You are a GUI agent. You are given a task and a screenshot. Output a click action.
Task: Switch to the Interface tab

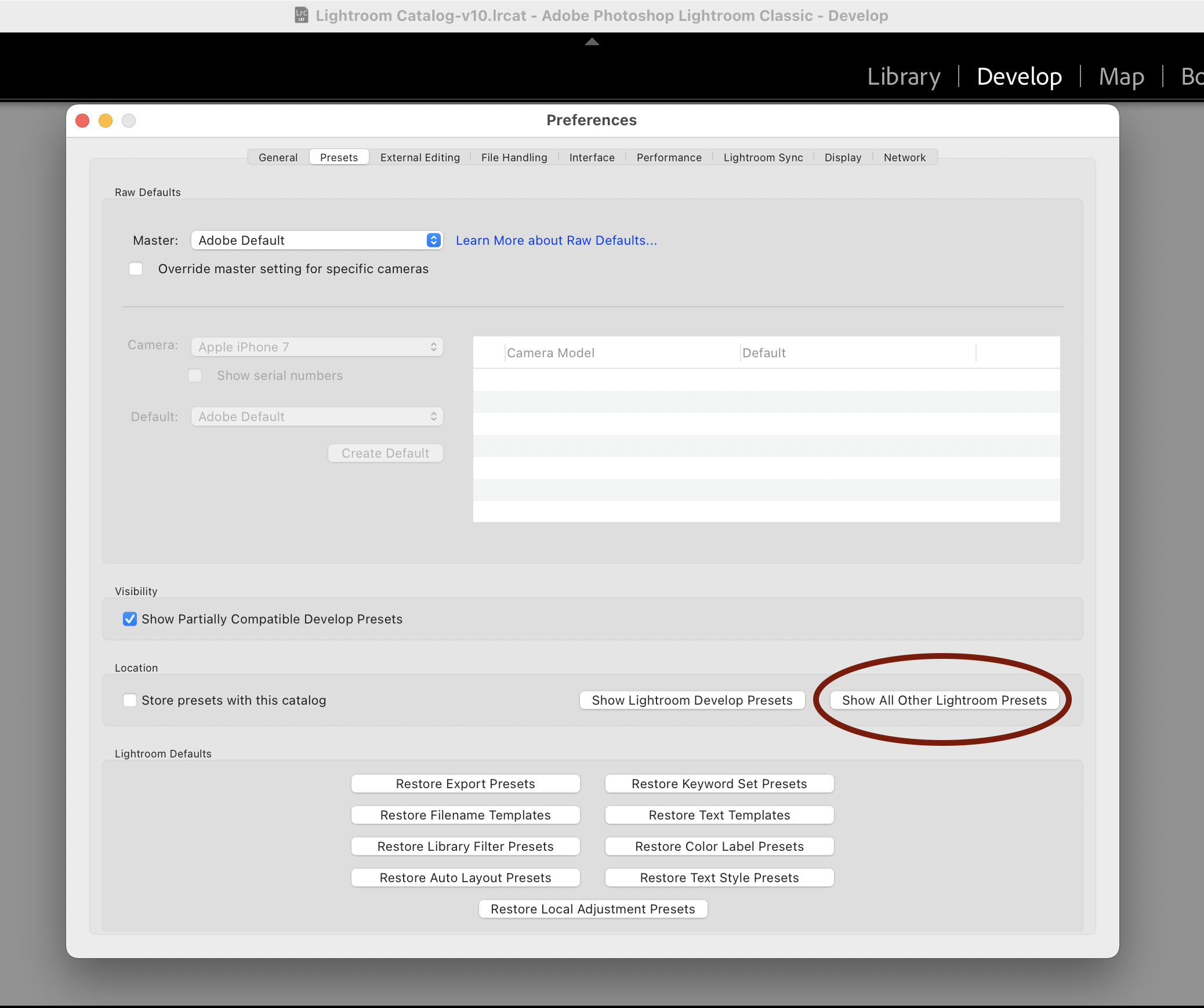[x=592, y=157]
